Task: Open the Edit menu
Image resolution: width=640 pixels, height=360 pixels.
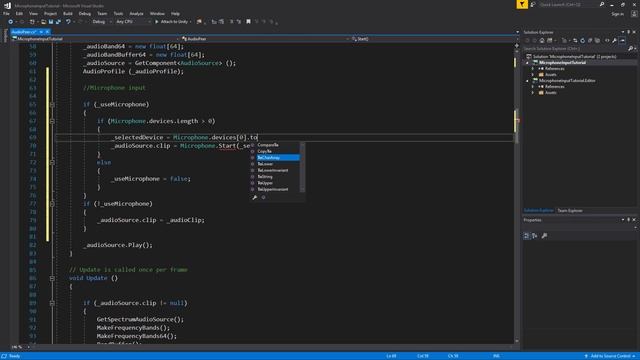Action: point(19,13)
